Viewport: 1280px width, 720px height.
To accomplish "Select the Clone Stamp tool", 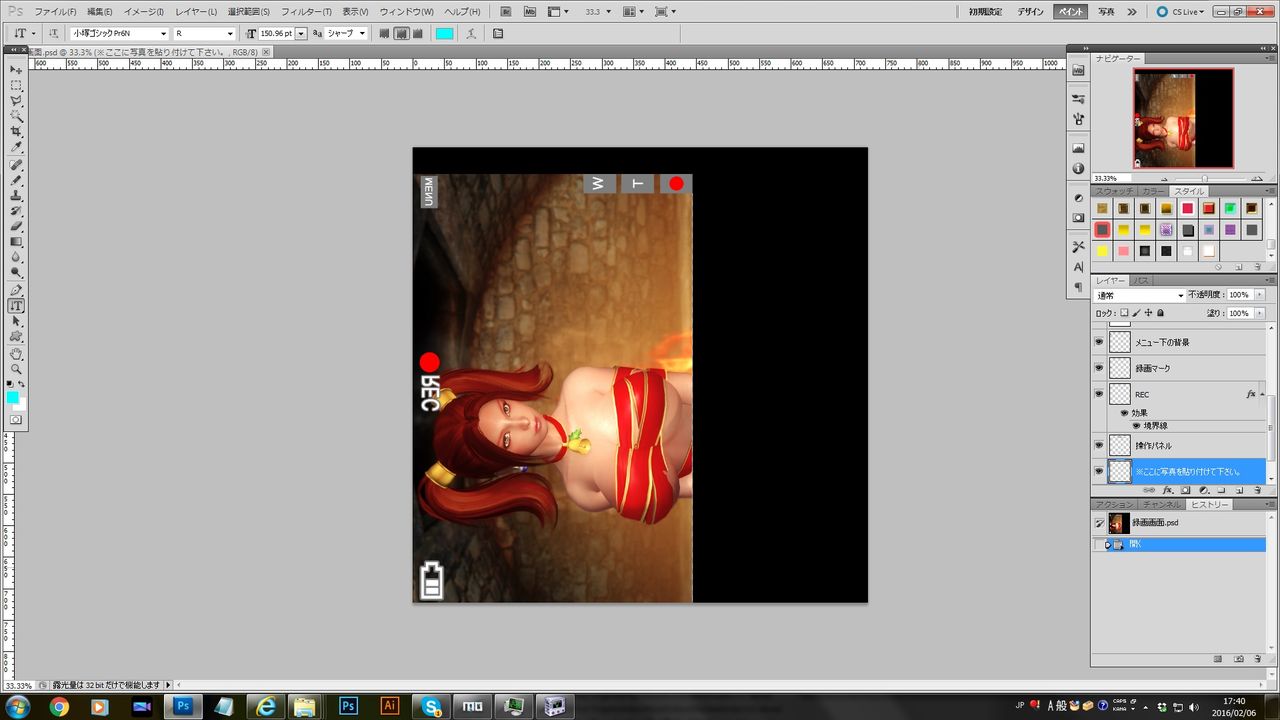I will [16, 195].
